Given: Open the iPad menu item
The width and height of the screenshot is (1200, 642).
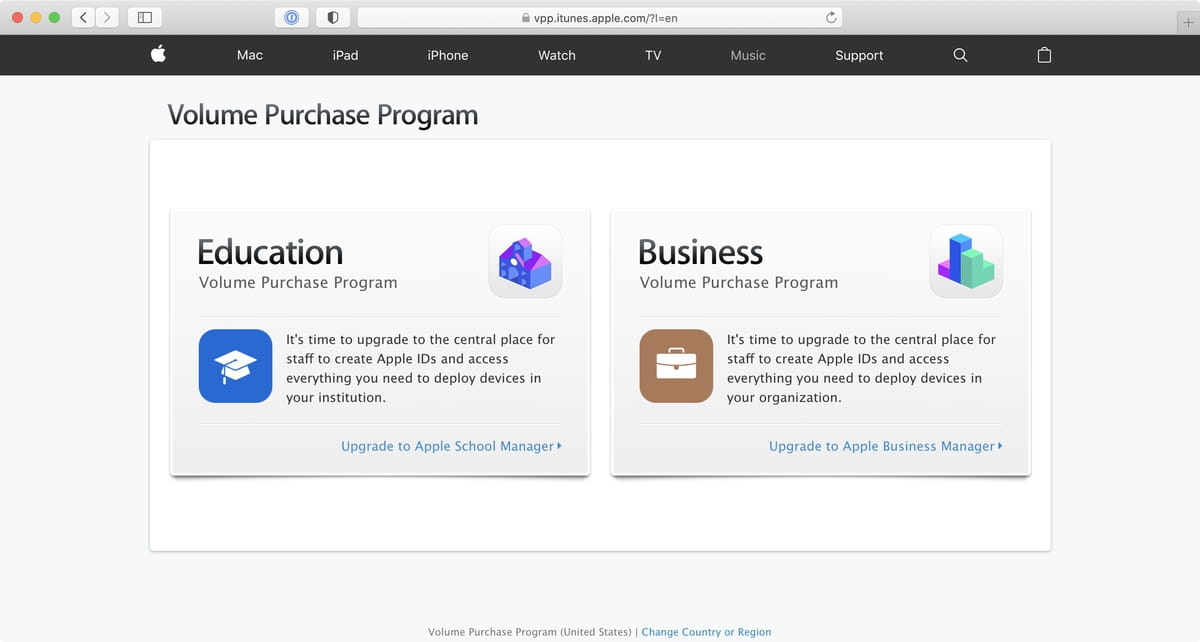Looking at the screenshot, I should (345, 55).
